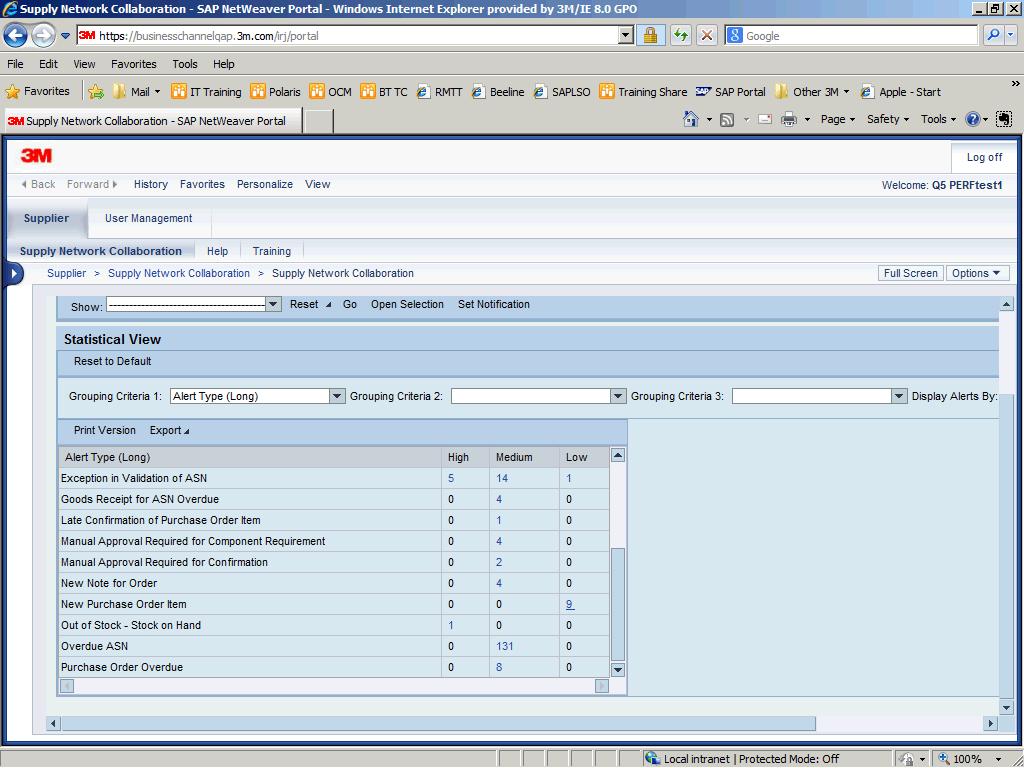Click the add to favorites bar star icon

[96, 92]
